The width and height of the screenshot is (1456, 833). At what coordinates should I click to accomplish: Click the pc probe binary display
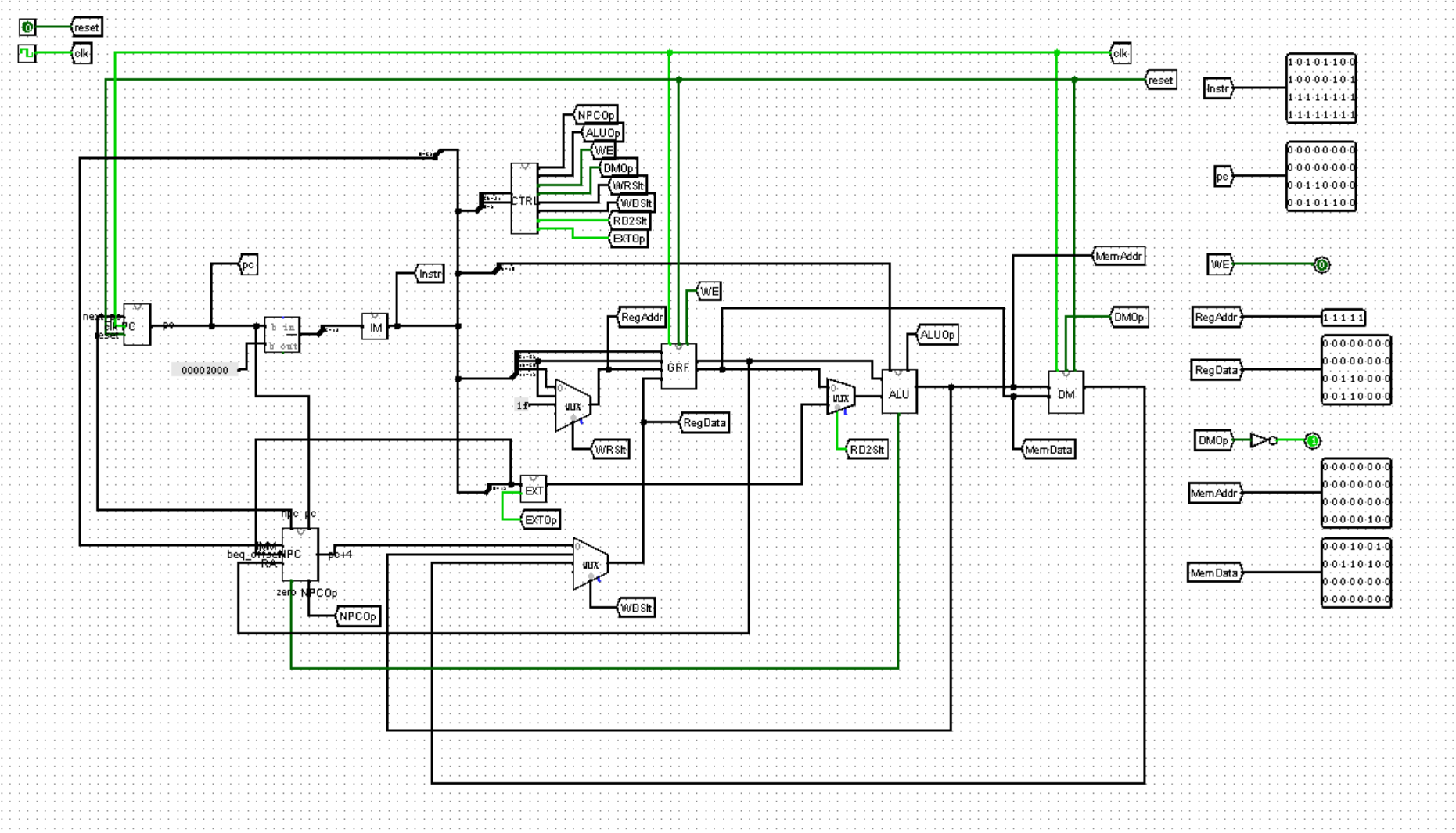coord(1321,176)
